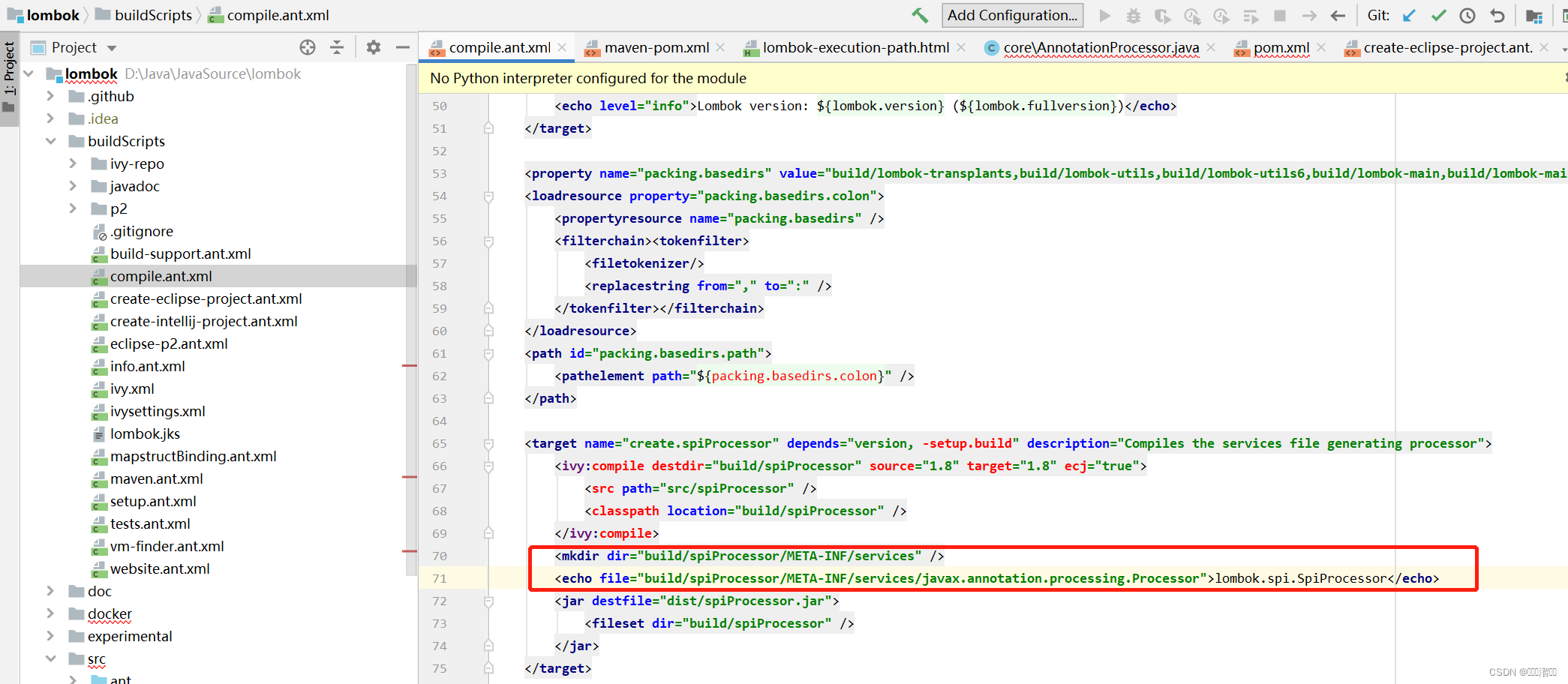The height and width of the screenshot is (684, 1568).
Task: Hide the Project panel minimize icon
Action: tap(403, 47)
